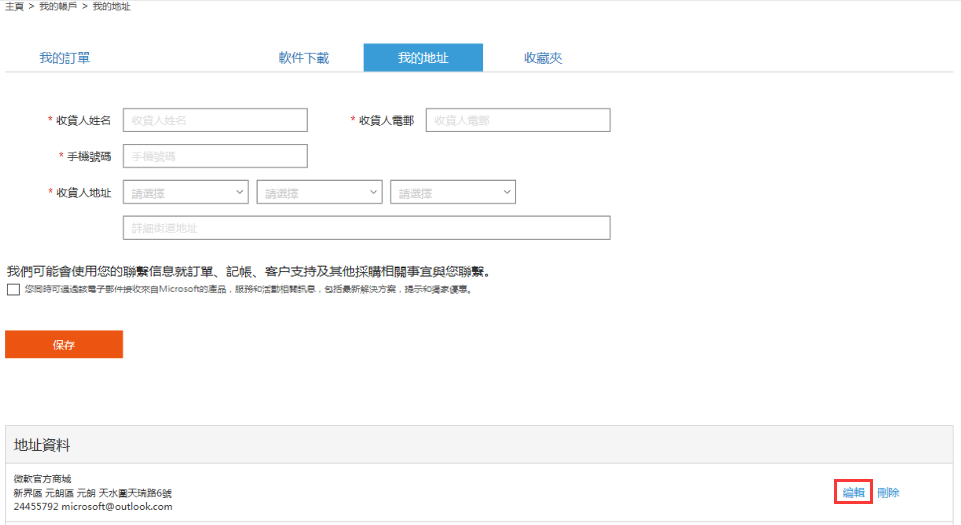Open the third 請選擇 address dropdown
The height and width of the screenshot is (525, 961).
click(x=453, y=192)
